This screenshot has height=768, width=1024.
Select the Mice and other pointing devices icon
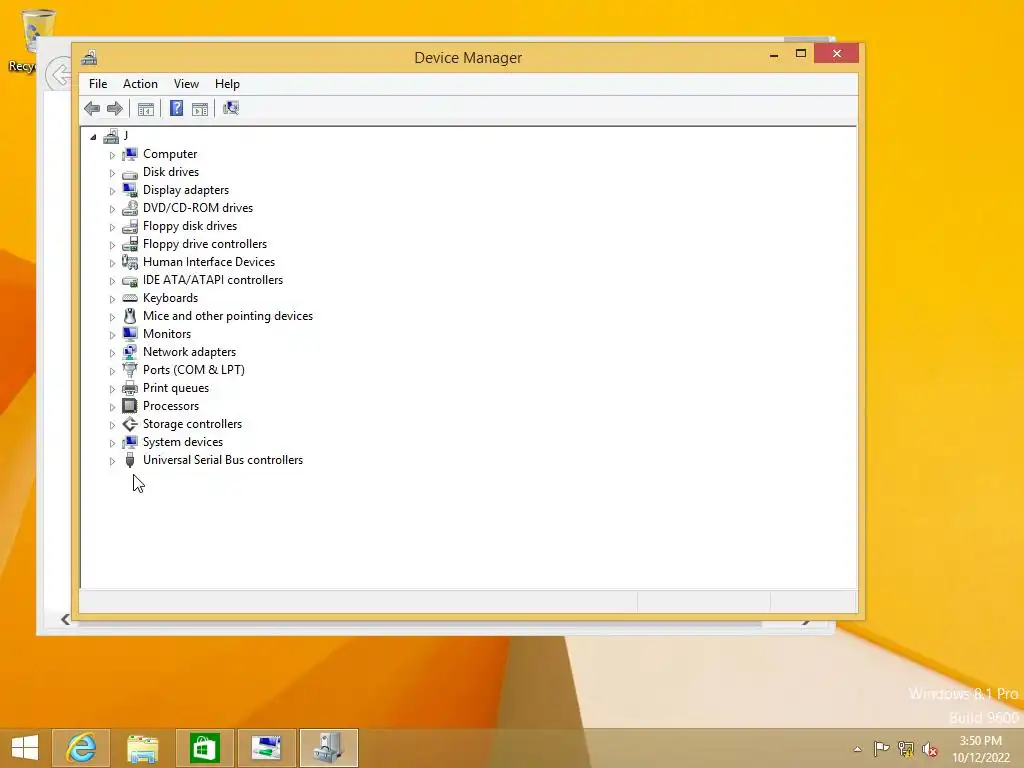pyautogui.click(x=130, y=316)
